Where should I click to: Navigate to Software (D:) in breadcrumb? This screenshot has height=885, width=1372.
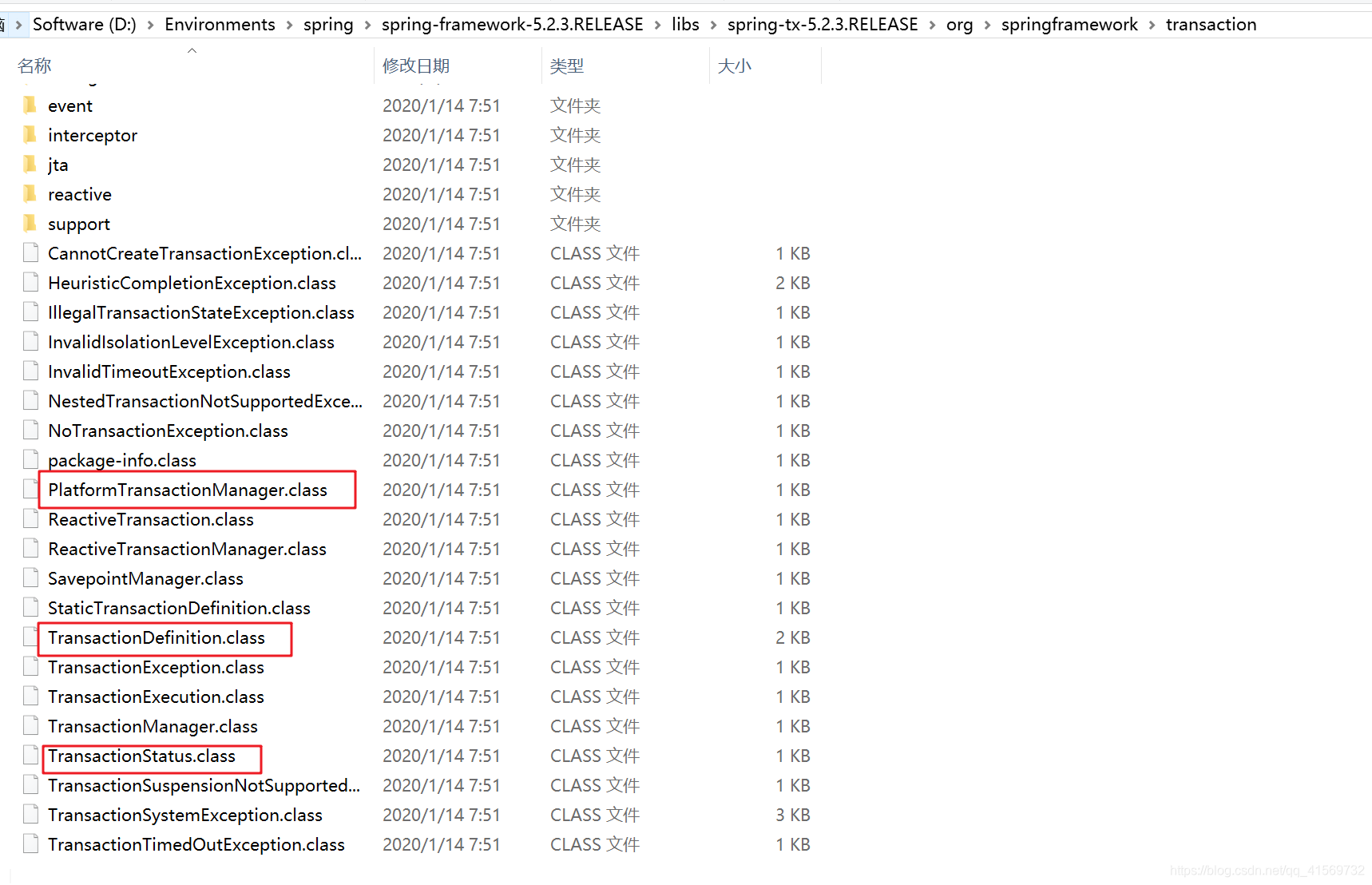85,25
